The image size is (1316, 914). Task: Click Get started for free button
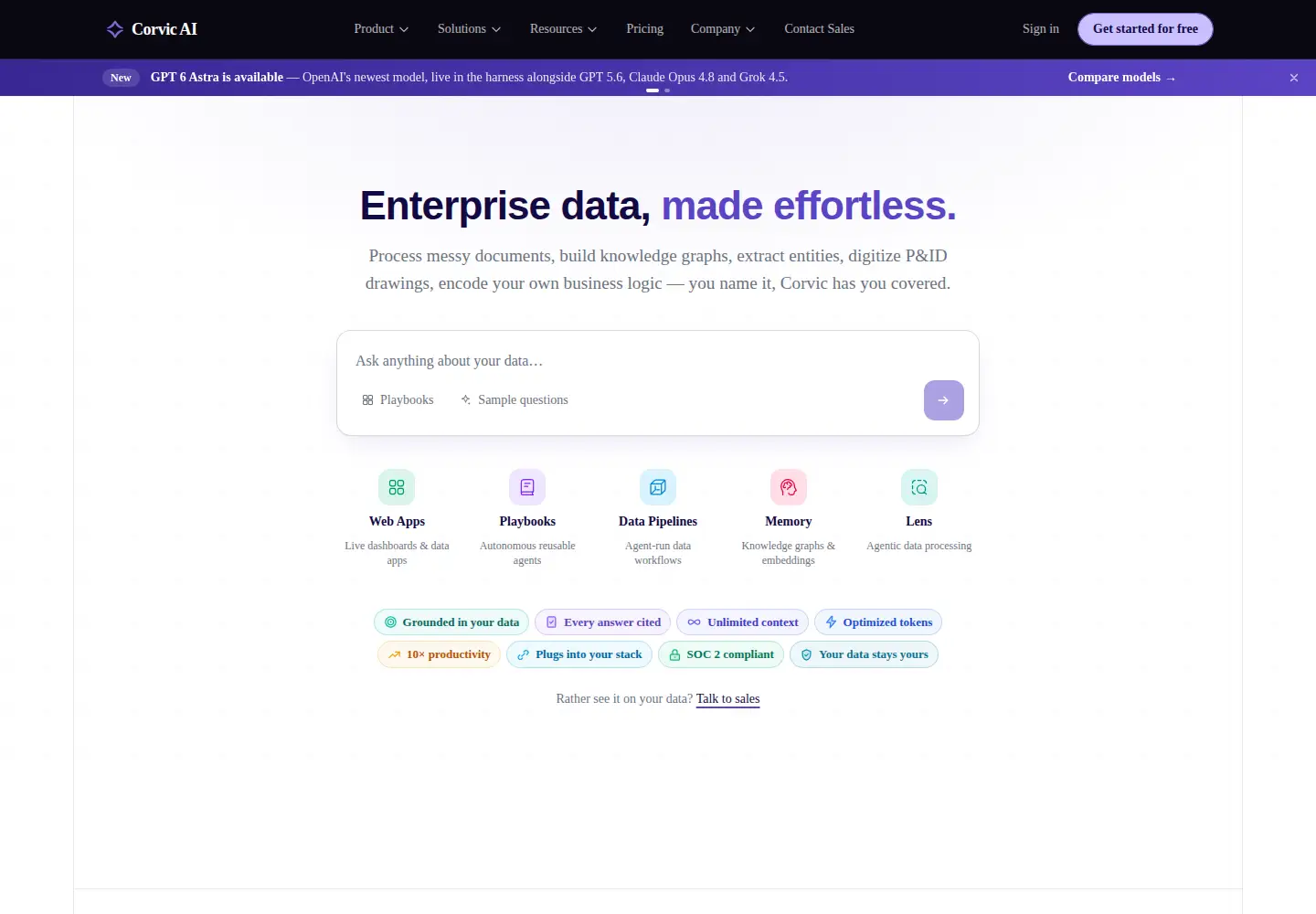pyautogui.click(x=1145, y=29)
